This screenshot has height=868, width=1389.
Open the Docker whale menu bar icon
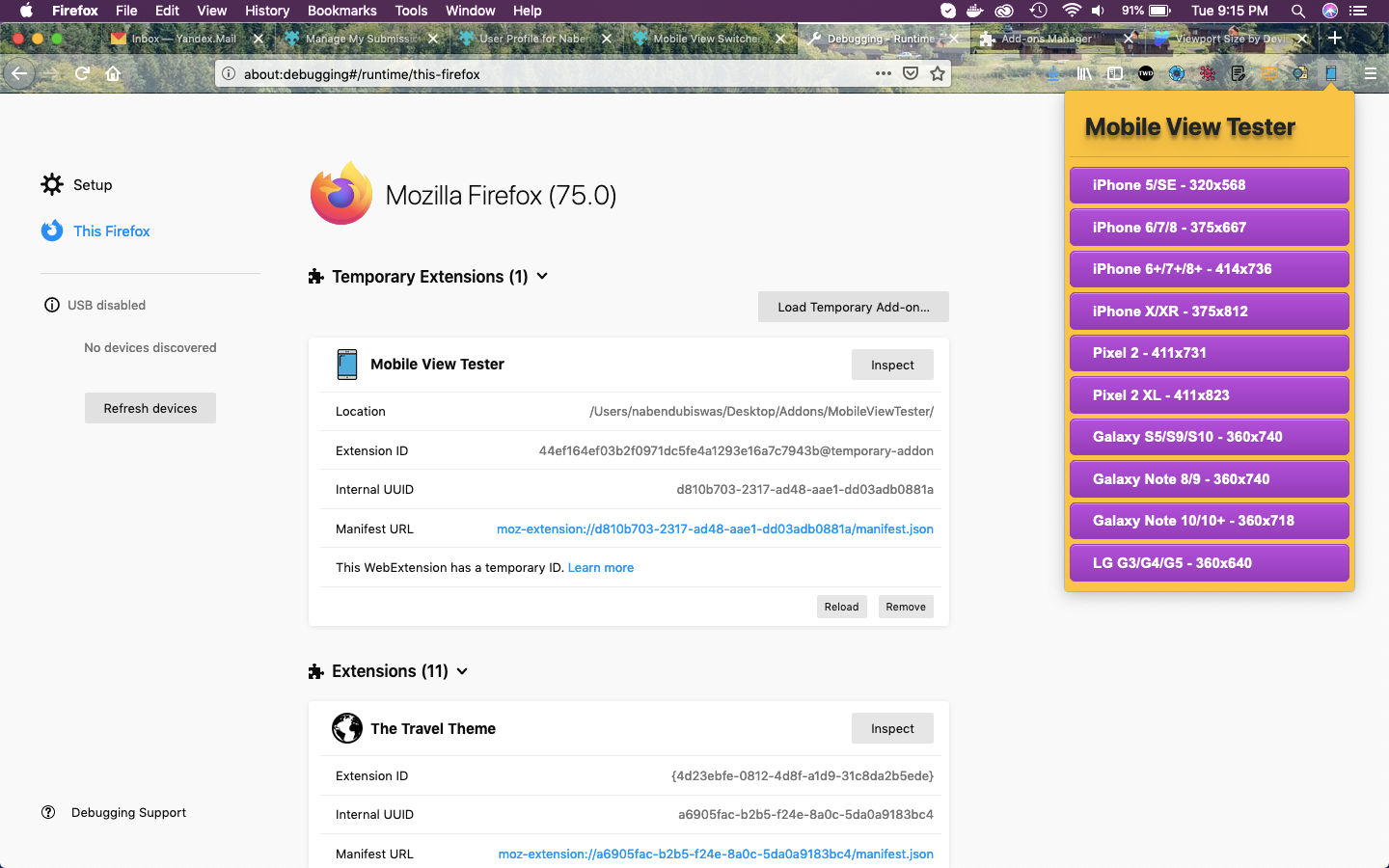click(x=975, y=11)
